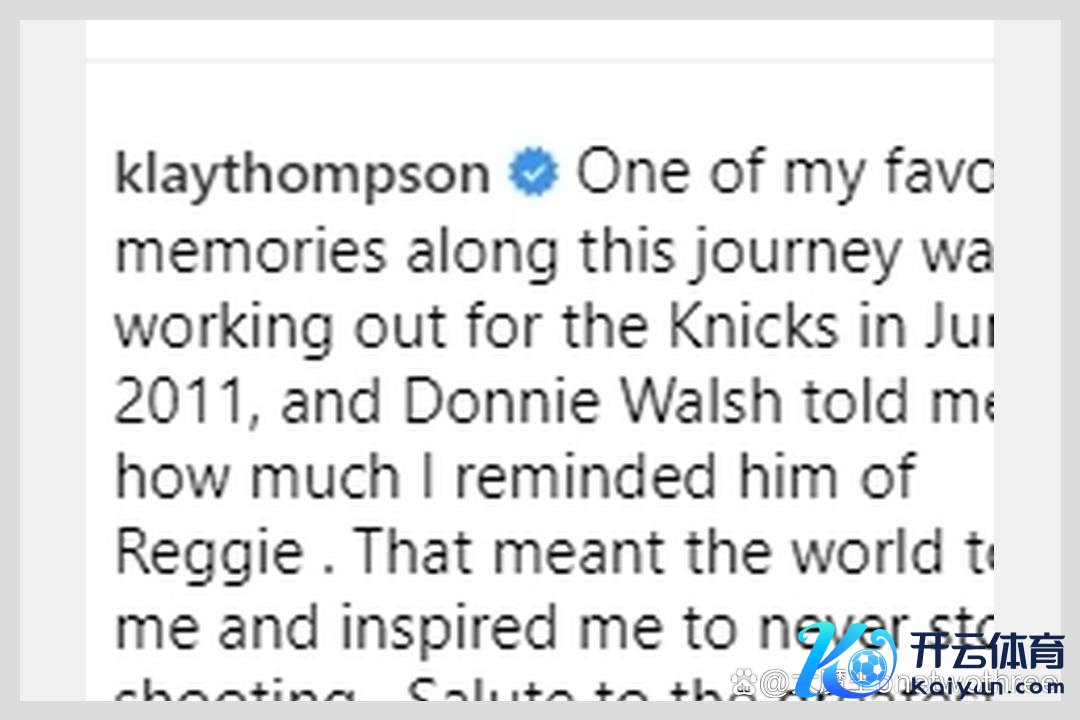Click the klaythompson username
Image resolution: width=1080 pixels, height=720 pixels.
(302, 175)
